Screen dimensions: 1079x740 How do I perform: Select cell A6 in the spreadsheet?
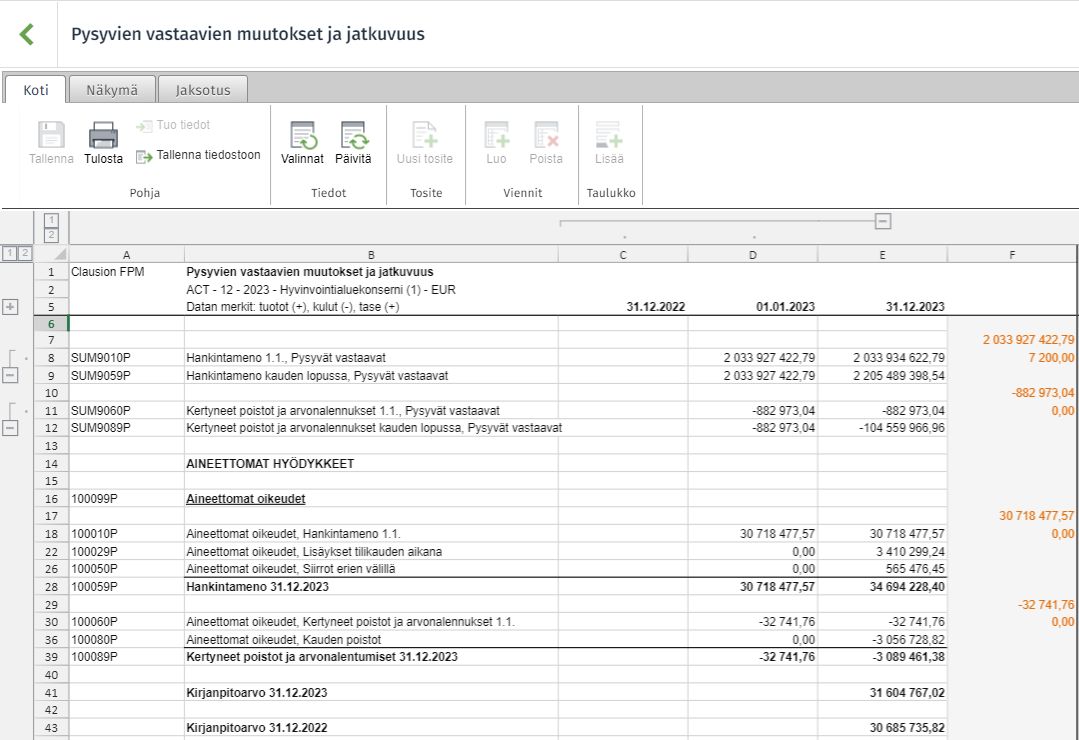[127, 324]
